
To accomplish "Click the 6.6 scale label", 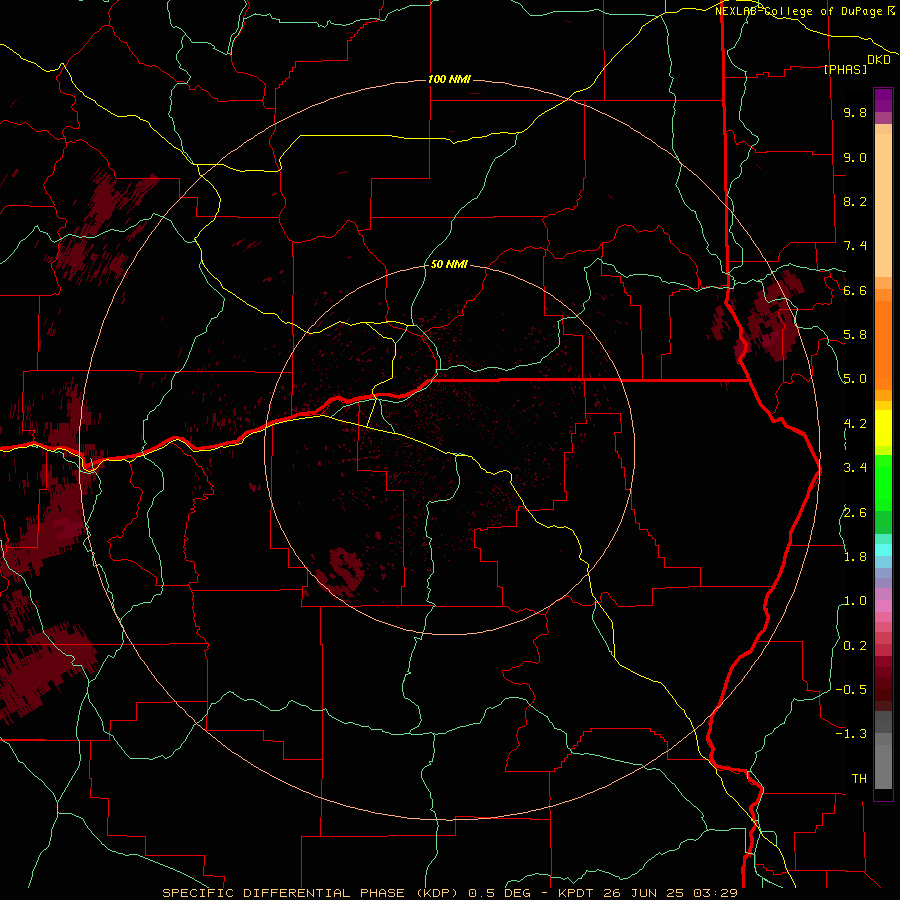I will pyautogui.click(x=855, y=290).
